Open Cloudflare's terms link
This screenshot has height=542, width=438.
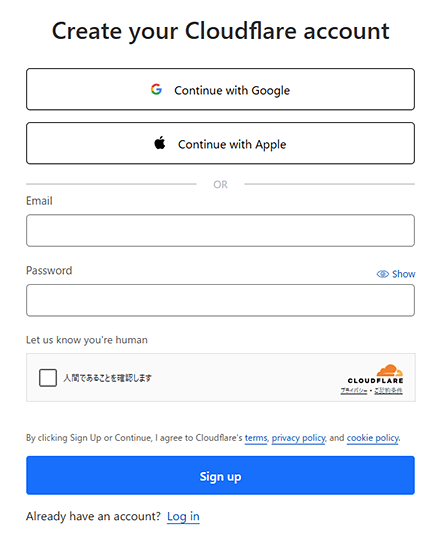pyautogui.click(x=256, y=438)
